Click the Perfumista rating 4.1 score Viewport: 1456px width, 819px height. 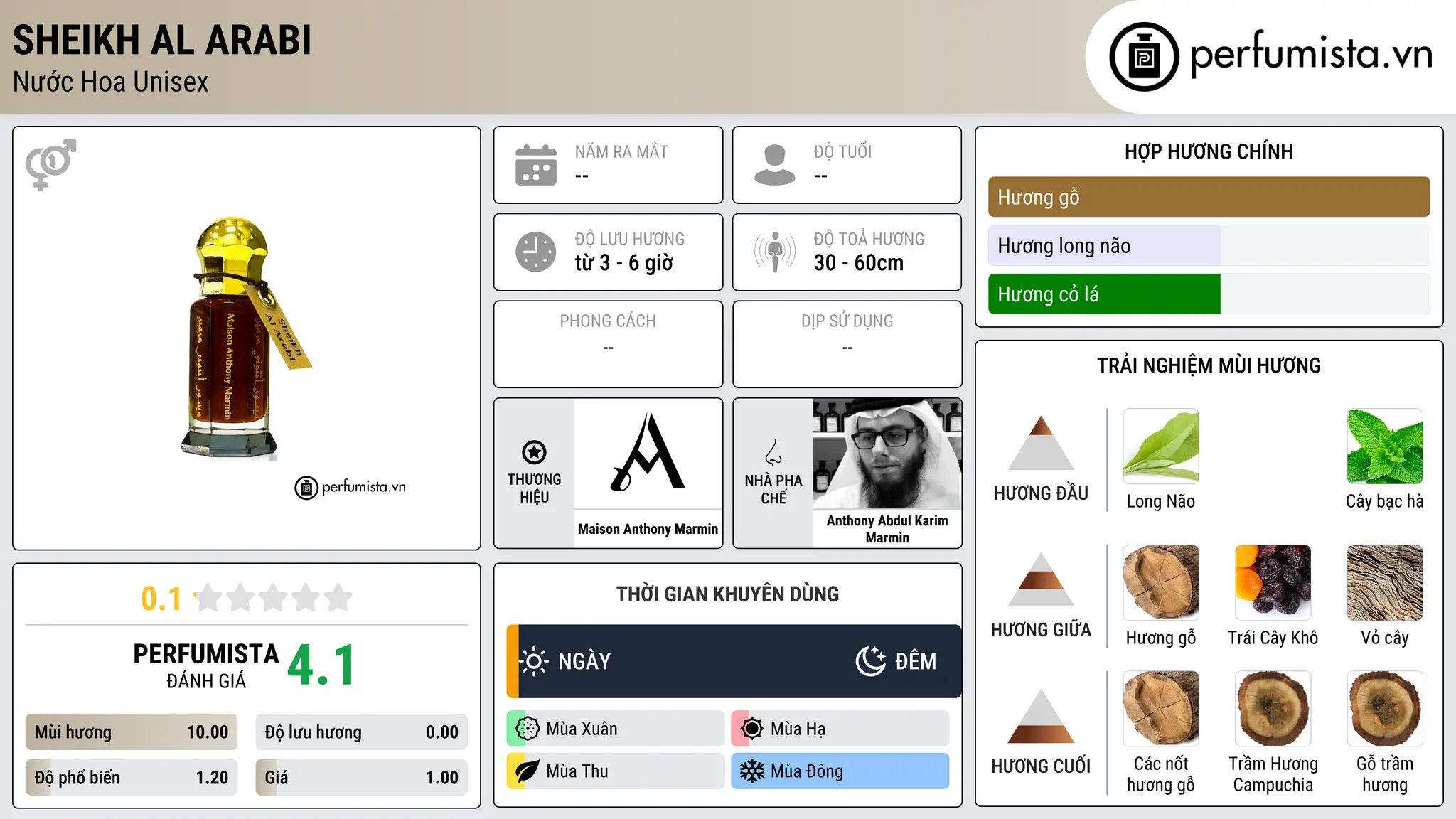[x=321, y=665]
